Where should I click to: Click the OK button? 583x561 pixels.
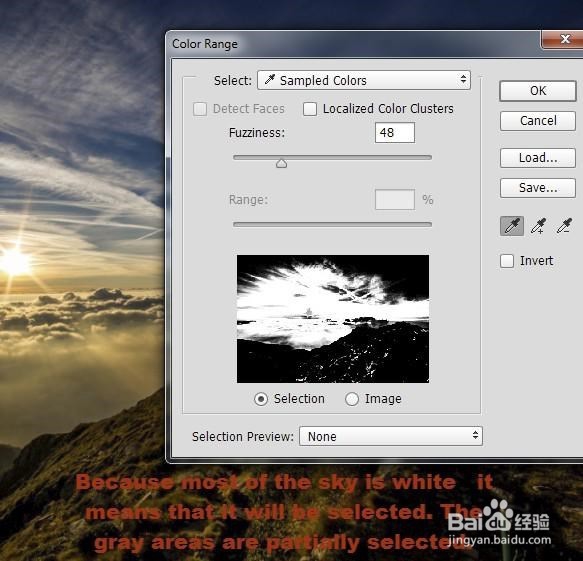coord(538,91)
